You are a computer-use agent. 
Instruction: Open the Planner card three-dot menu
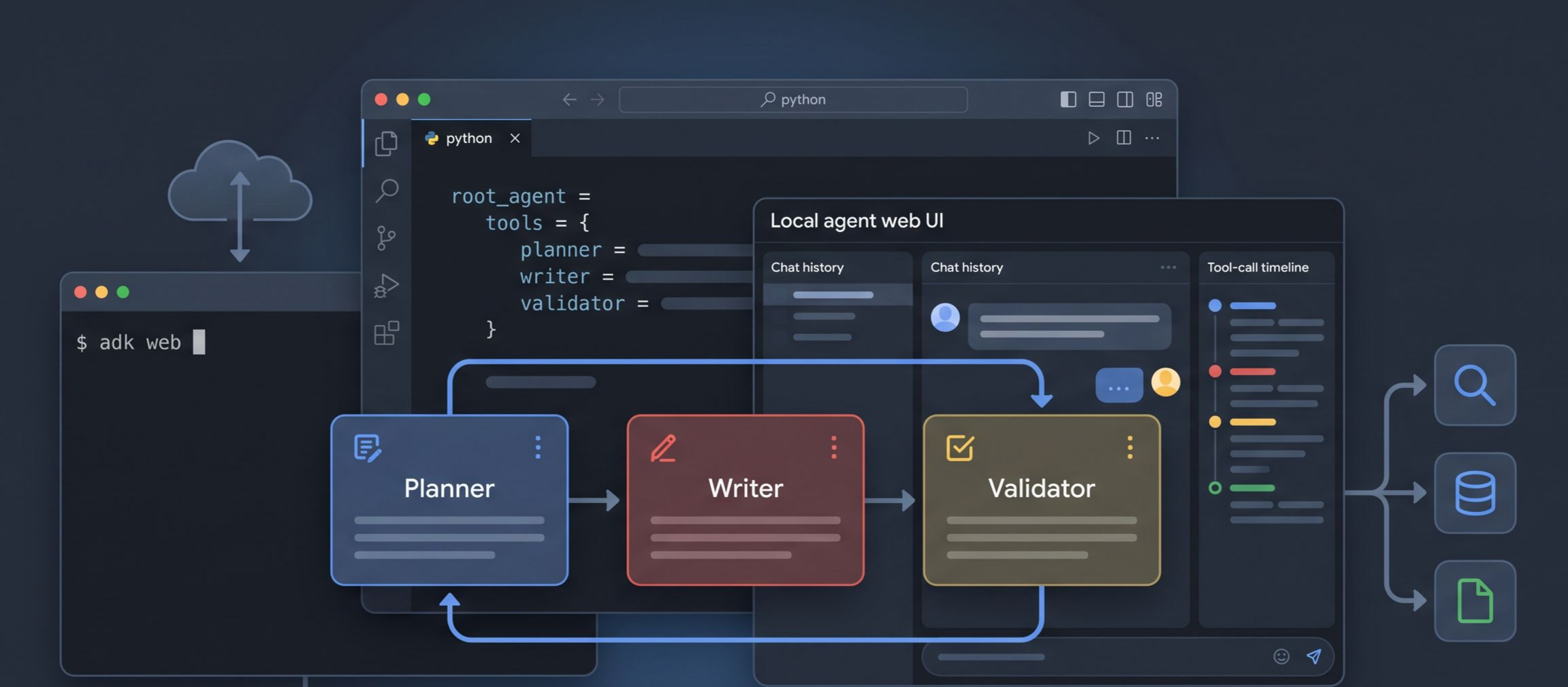pyautogui.click(x=538, y=447)
